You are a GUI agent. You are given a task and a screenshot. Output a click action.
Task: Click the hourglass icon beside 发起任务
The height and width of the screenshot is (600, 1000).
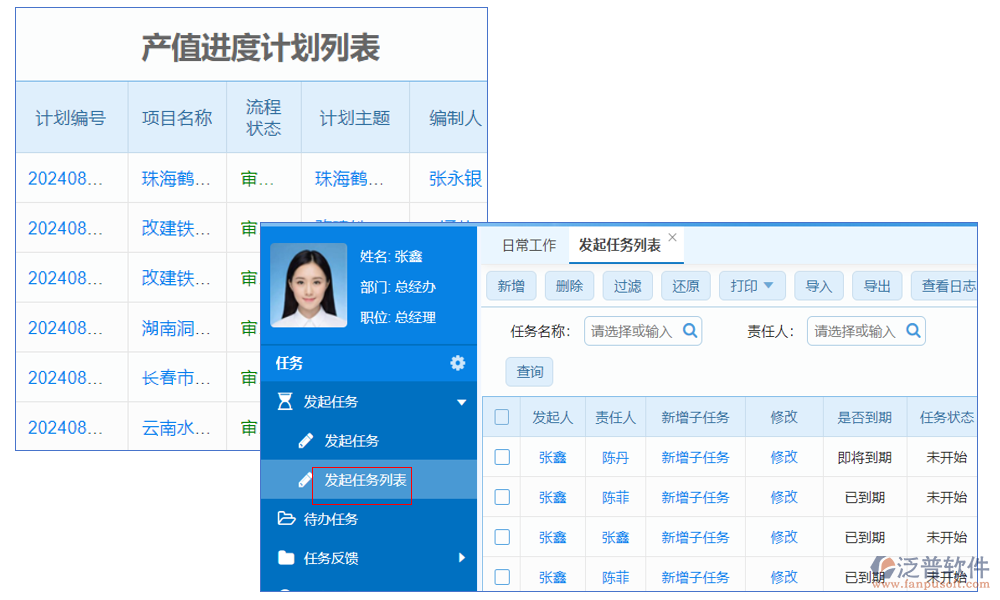pos(285,402)
